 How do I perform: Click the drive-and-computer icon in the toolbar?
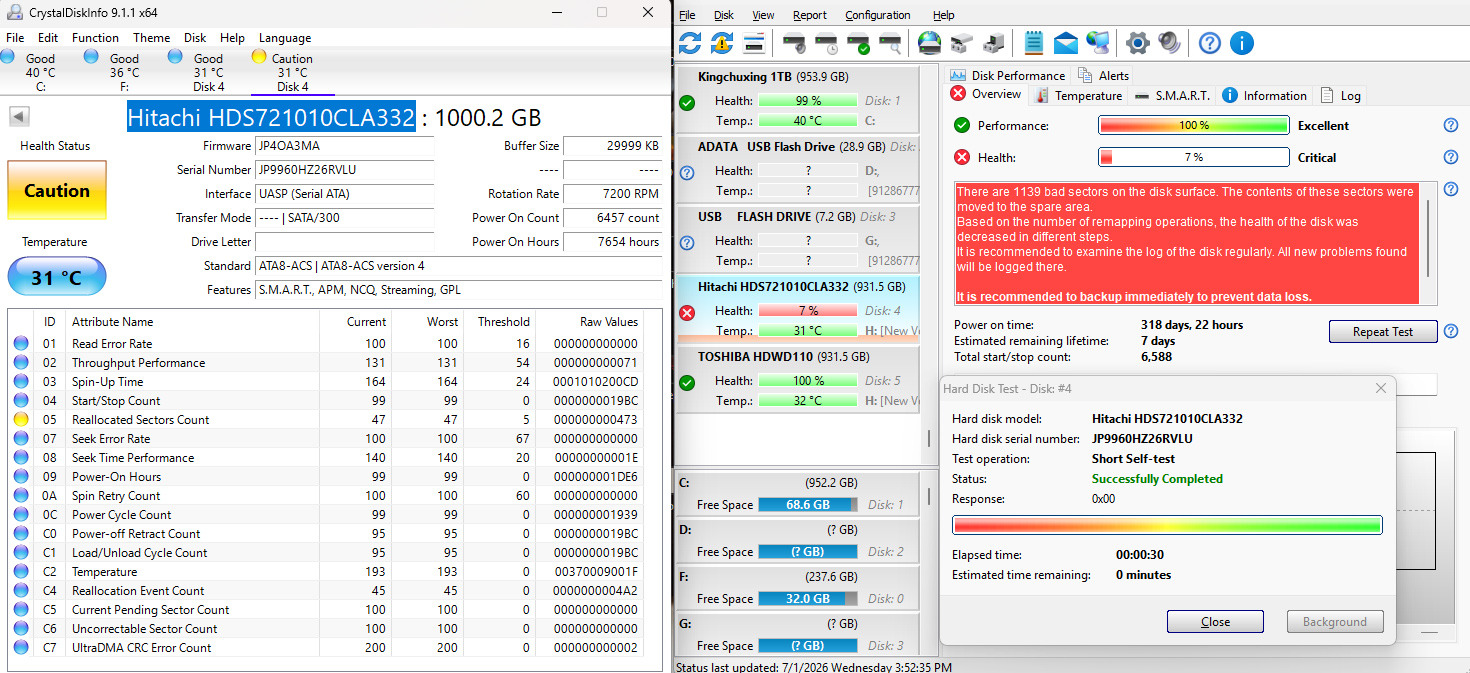[x=993, y=43]
